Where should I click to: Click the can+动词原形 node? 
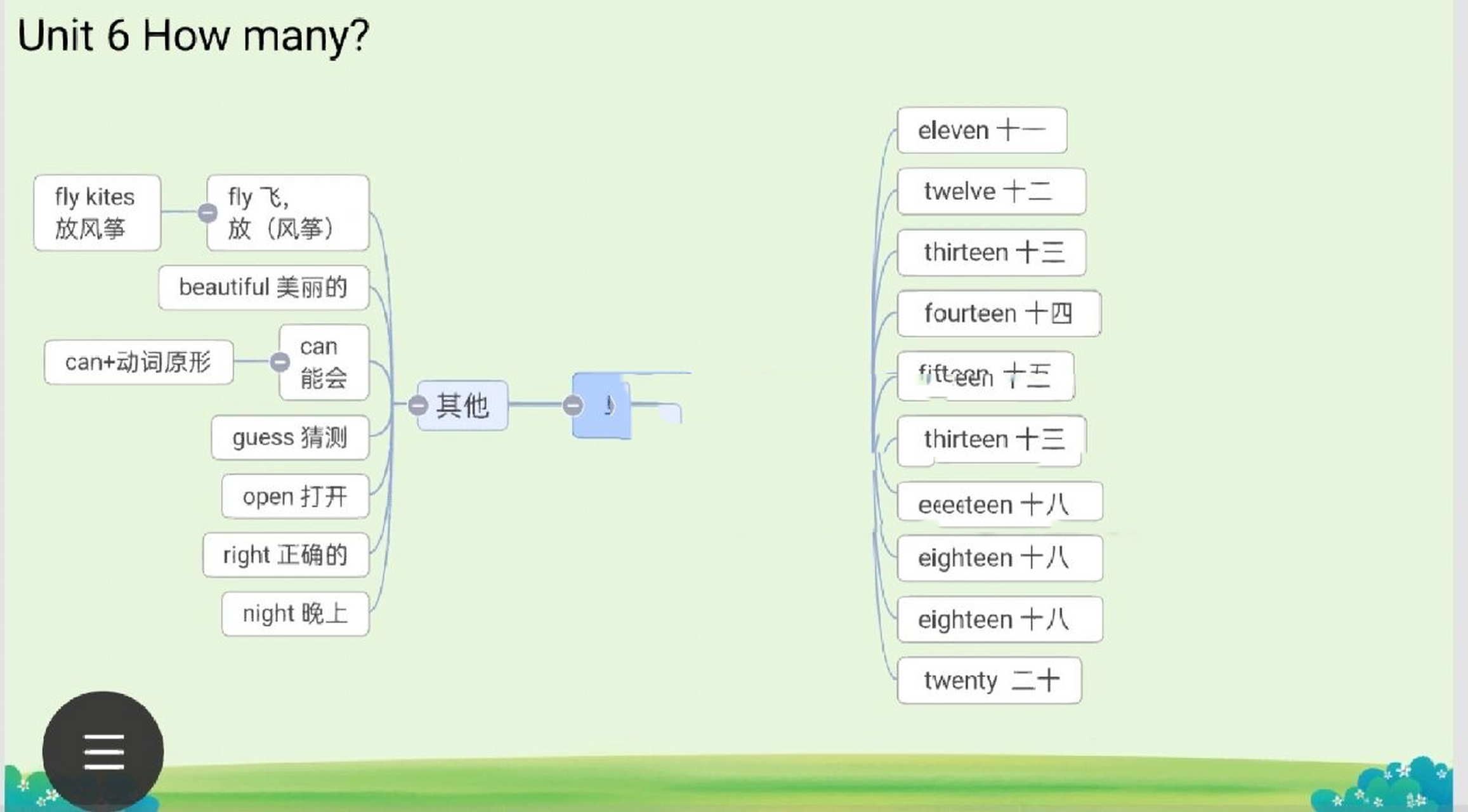[x=138, y=362]
